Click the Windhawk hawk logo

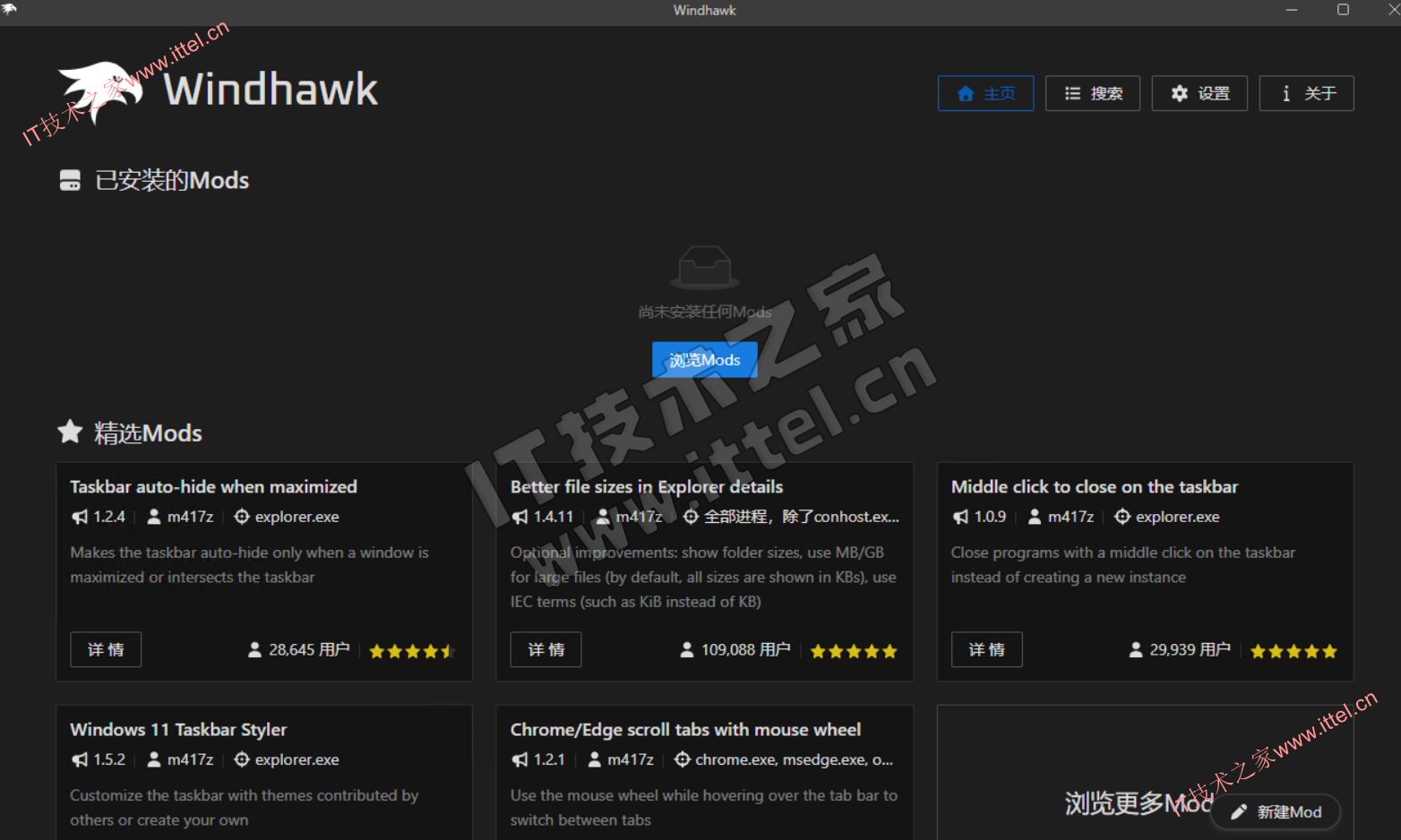coord(100,90)
